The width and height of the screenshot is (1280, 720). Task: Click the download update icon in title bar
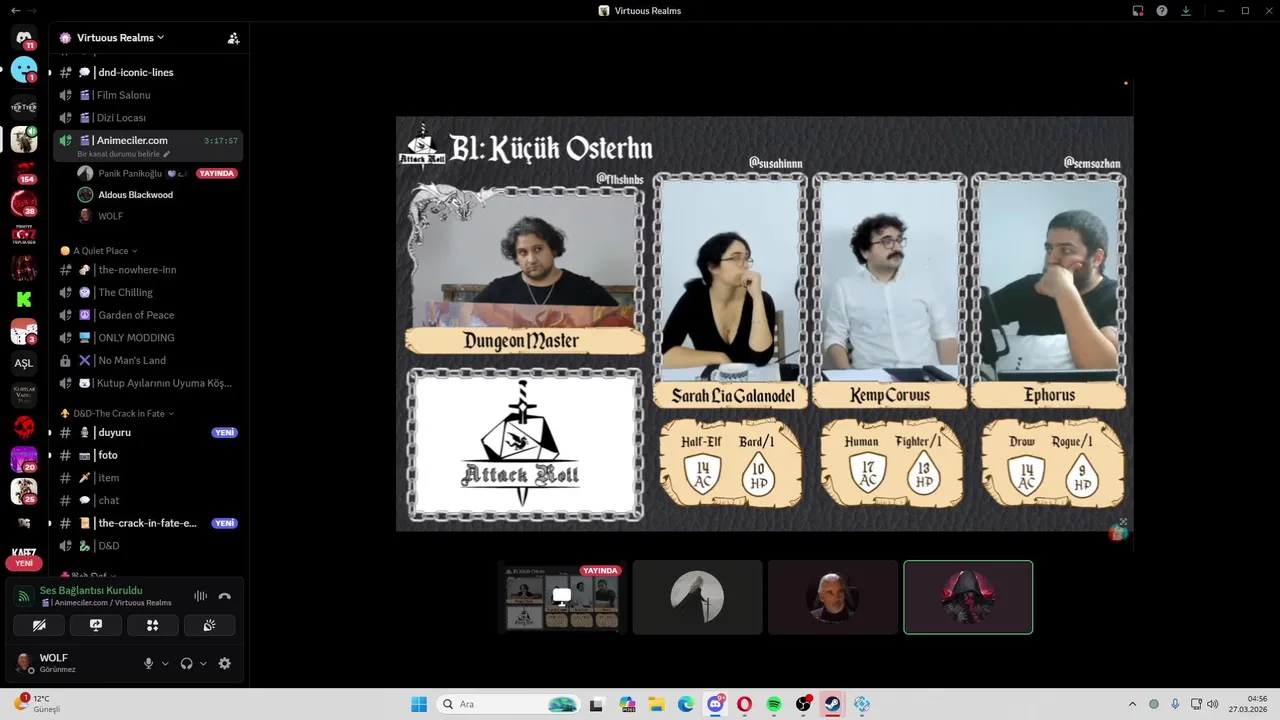[1186, 11]
